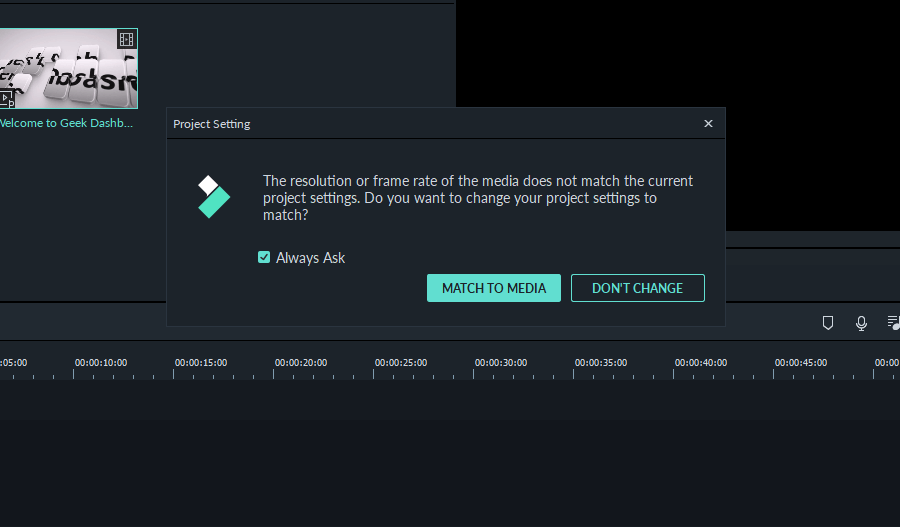Click the Welcome to Geek Dashb... file name
Screen dimensions: 900x527
point(66,123)
